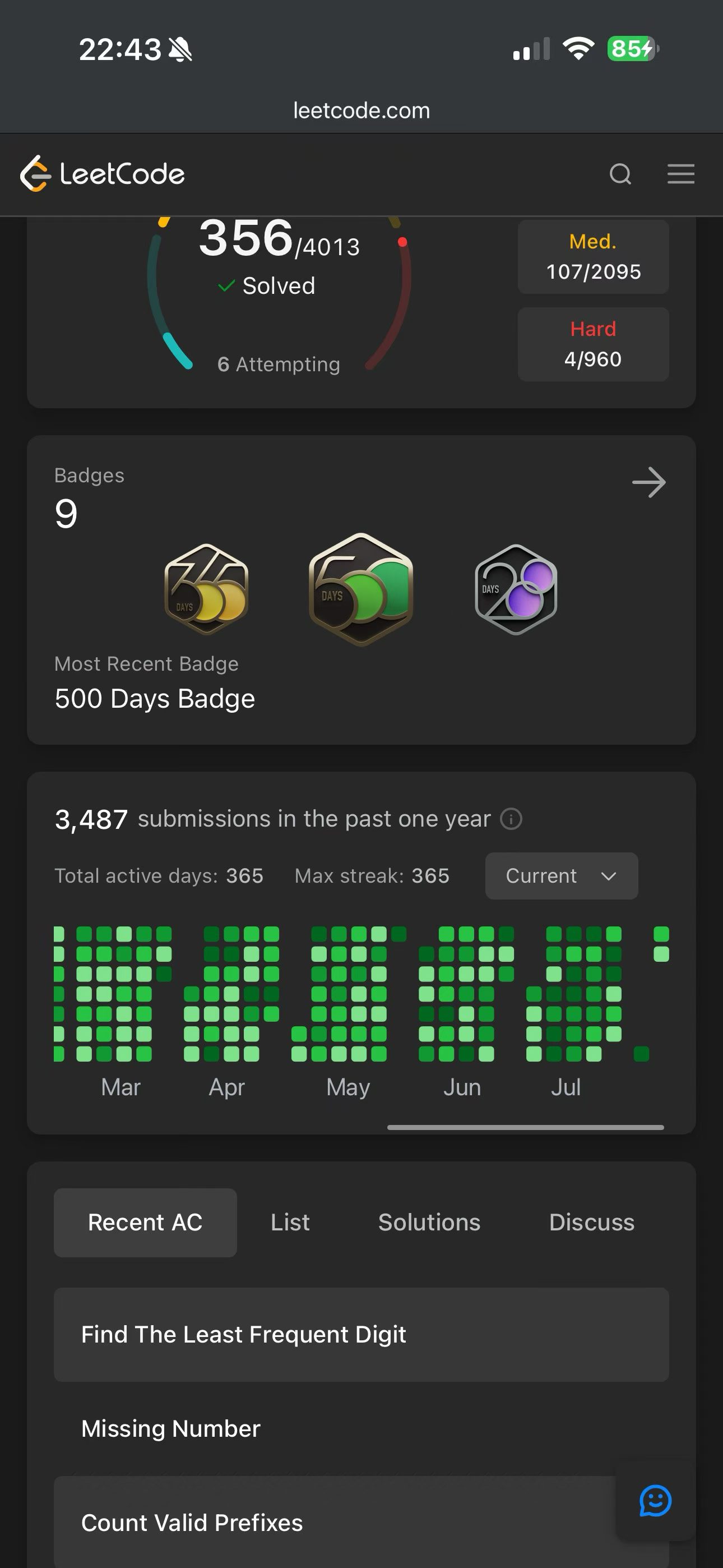Image resolution: width=723 pixels, height=1568 pixels.
Task: Switch to the Discuss tab
Action: [x=591, y=1223]
